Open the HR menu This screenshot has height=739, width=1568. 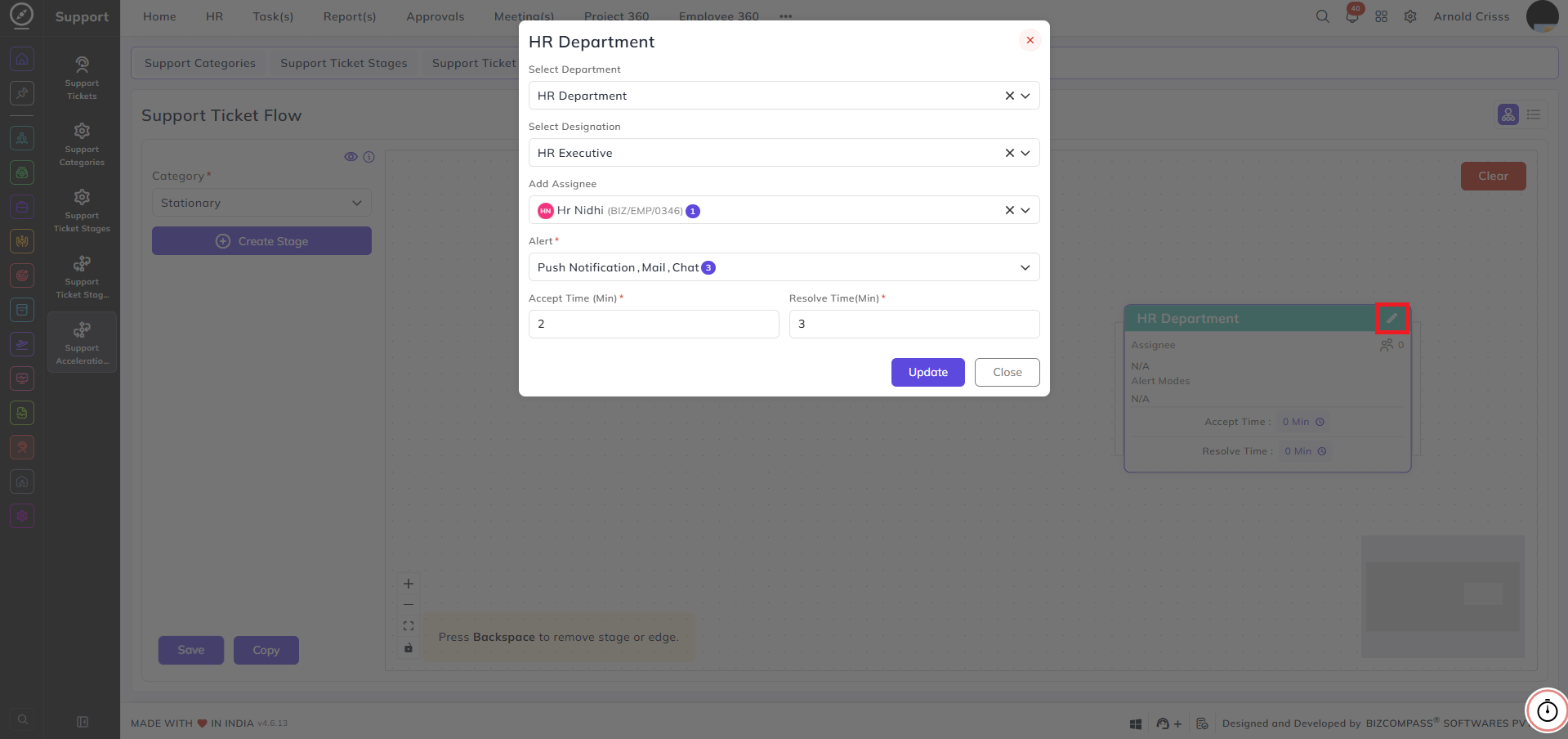[x=215, y=16]
